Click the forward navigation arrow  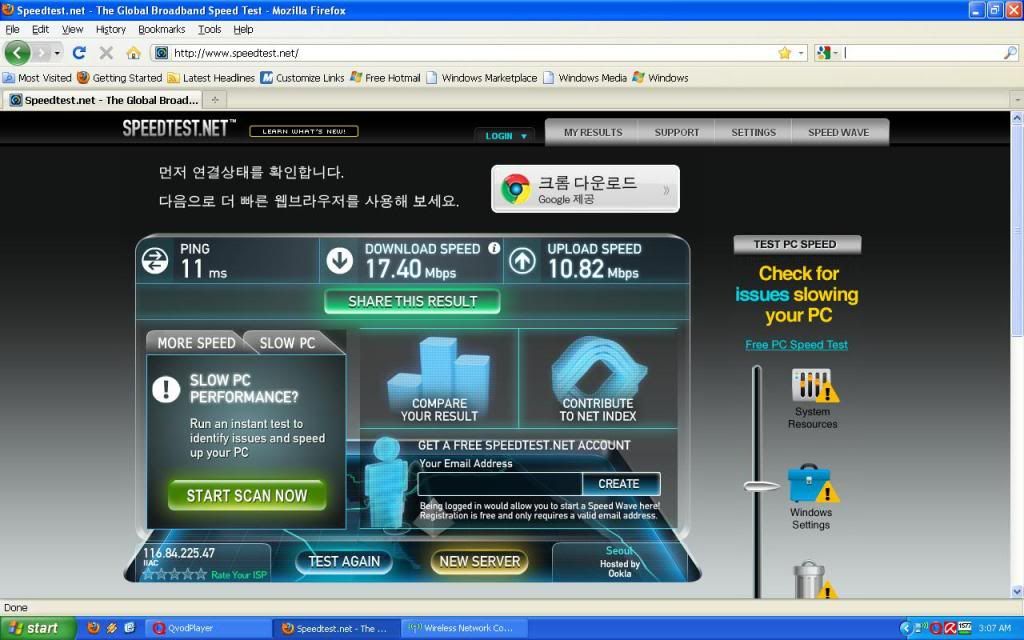42,53
